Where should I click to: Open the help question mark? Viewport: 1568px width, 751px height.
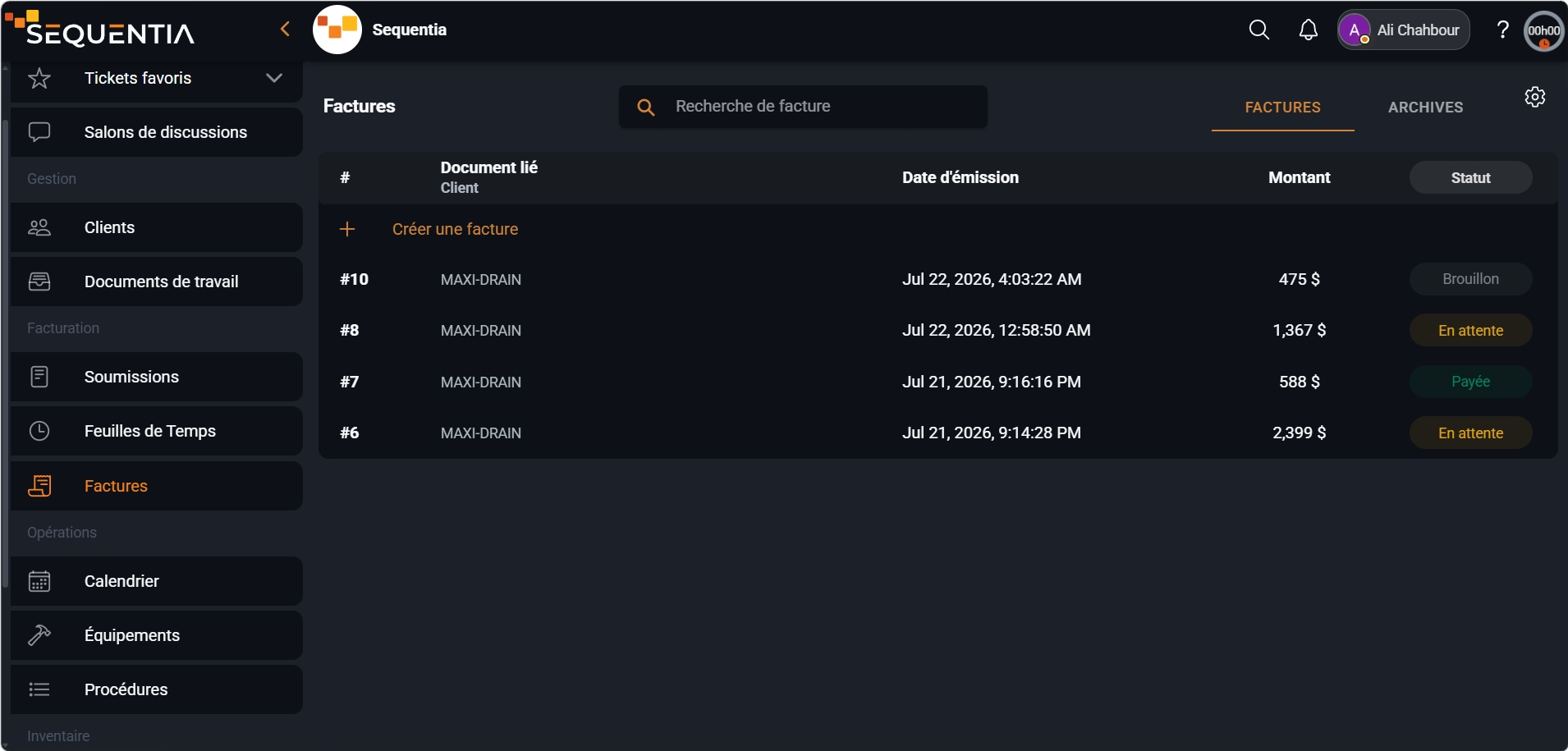pos(1502,30)
